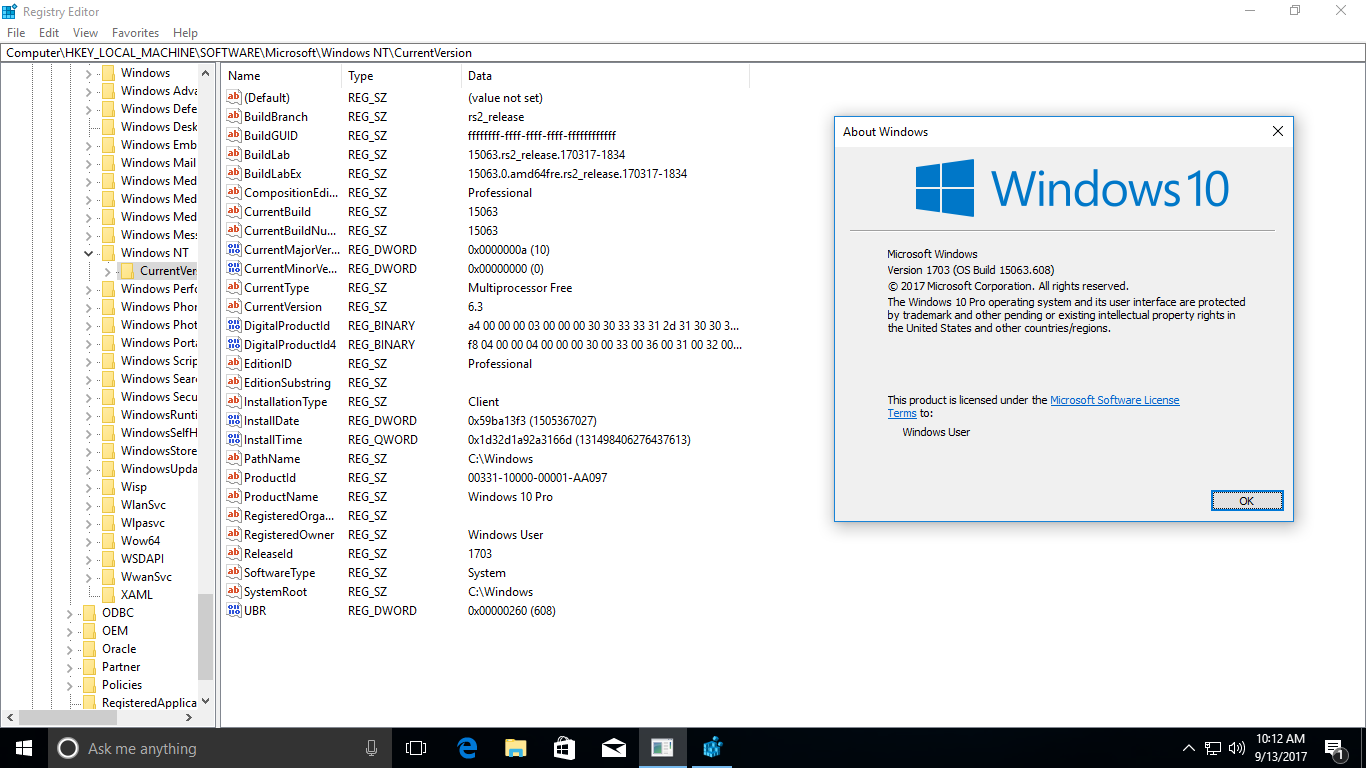Open the Store from the taskbar

(x=564, y=748)
